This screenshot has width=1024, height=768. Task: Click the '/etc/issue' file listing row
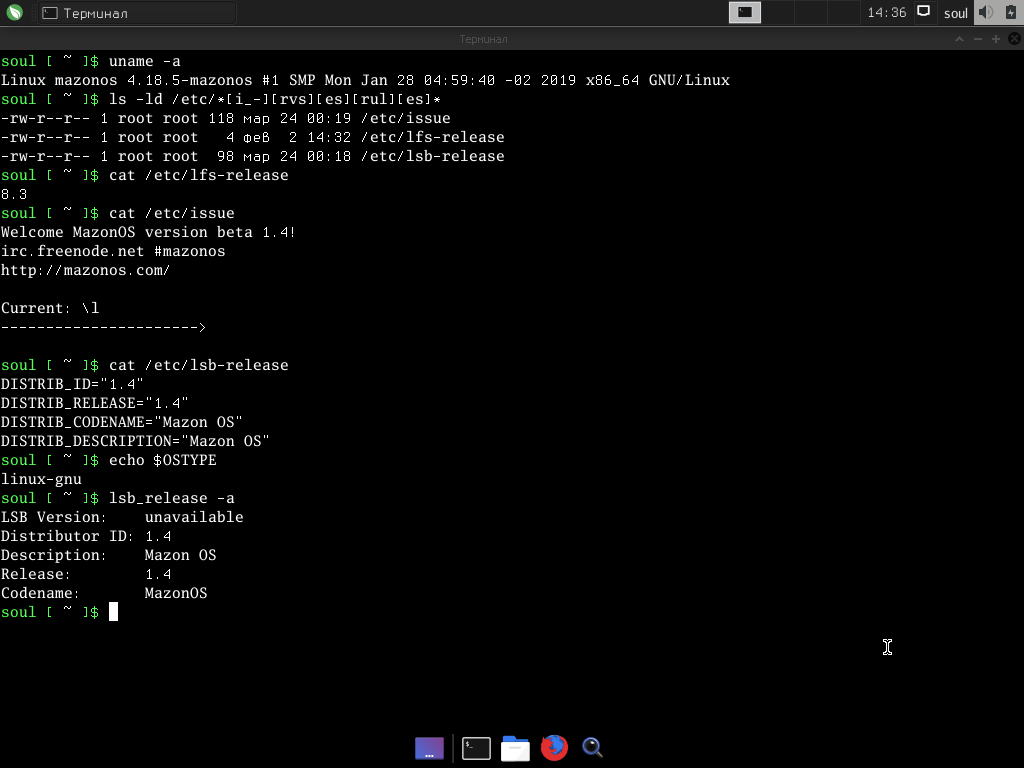pos(225,118)
